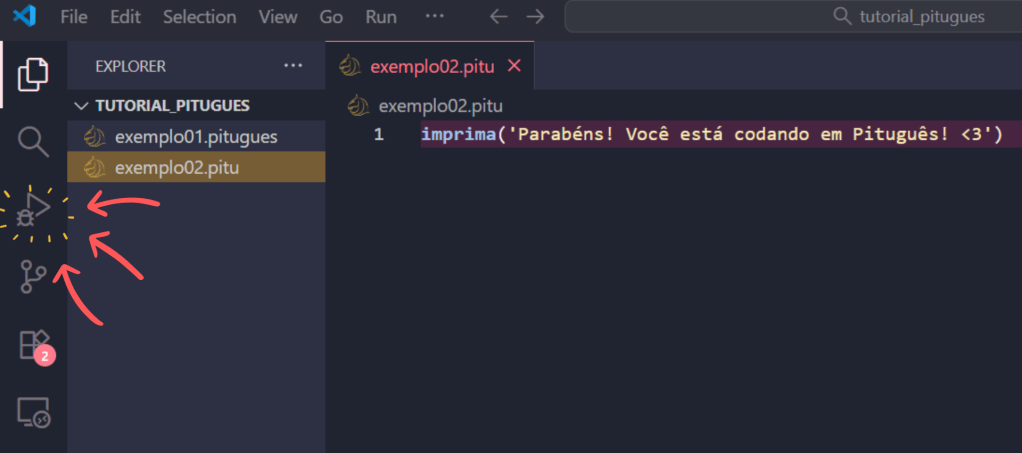Image resolution: width=1022 pixels, height=453 pixels.
Task: Go back with the left arrow
Action: click(499, 17)
